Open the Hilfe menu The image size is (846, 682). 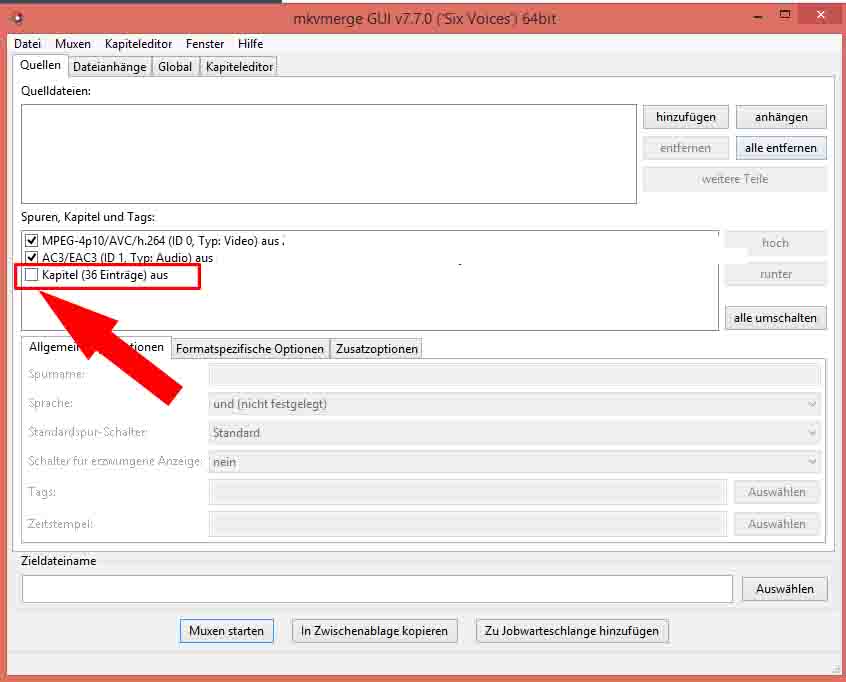pos(250,44)
